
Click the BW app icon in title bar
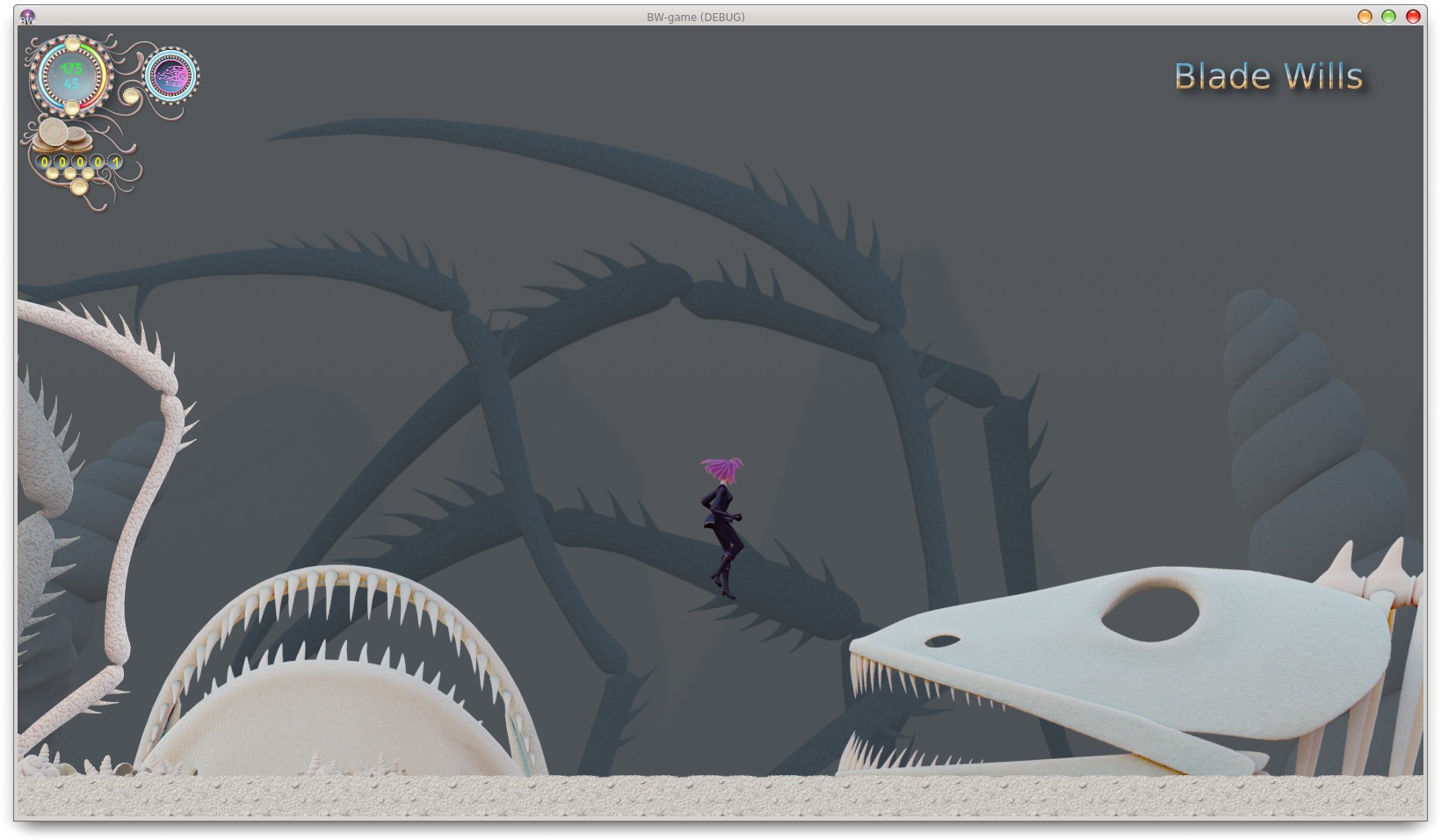click(27, 17)
